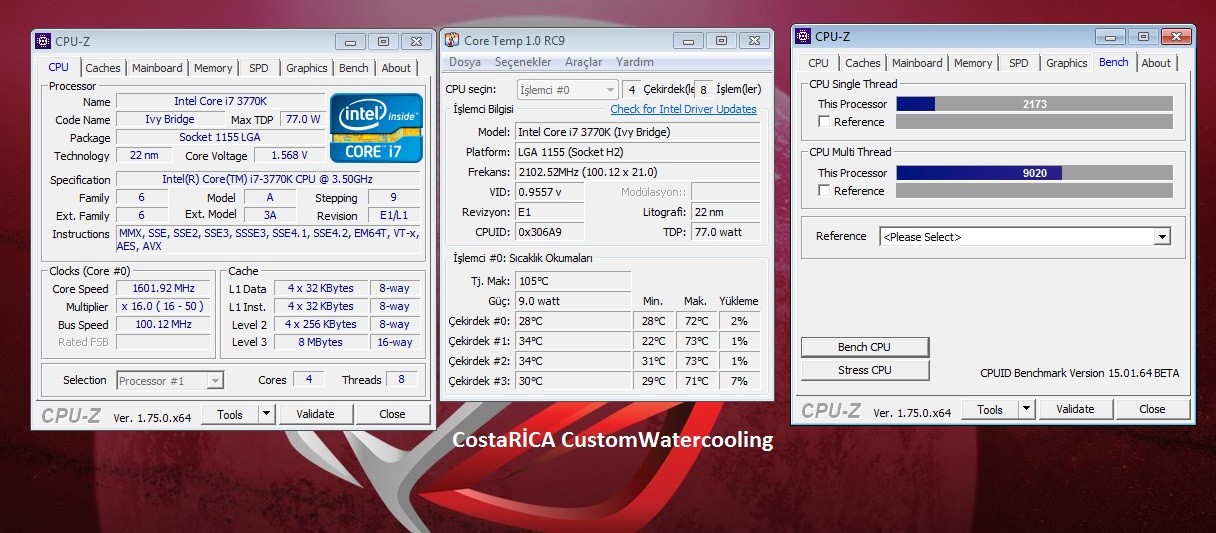The image size is (1216, 533).
Task: Click the Name field showing Intel Core i7 3770K
Action: pos(220,101)
